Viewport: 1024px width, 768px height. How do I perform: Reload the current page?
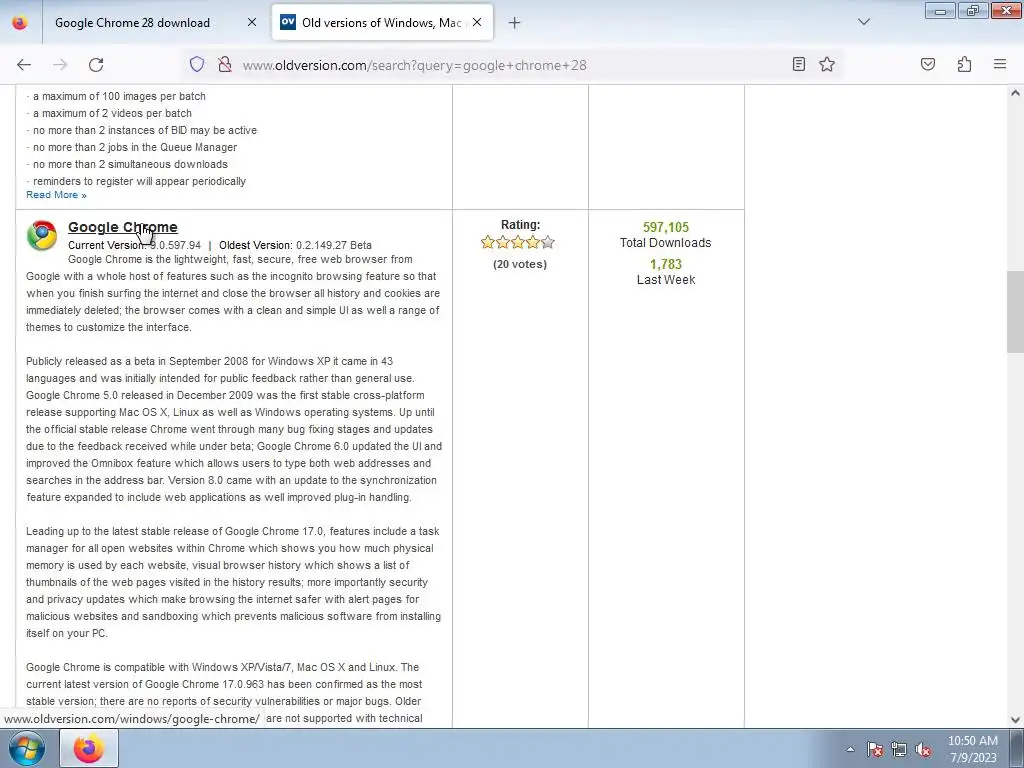[96, 65]
